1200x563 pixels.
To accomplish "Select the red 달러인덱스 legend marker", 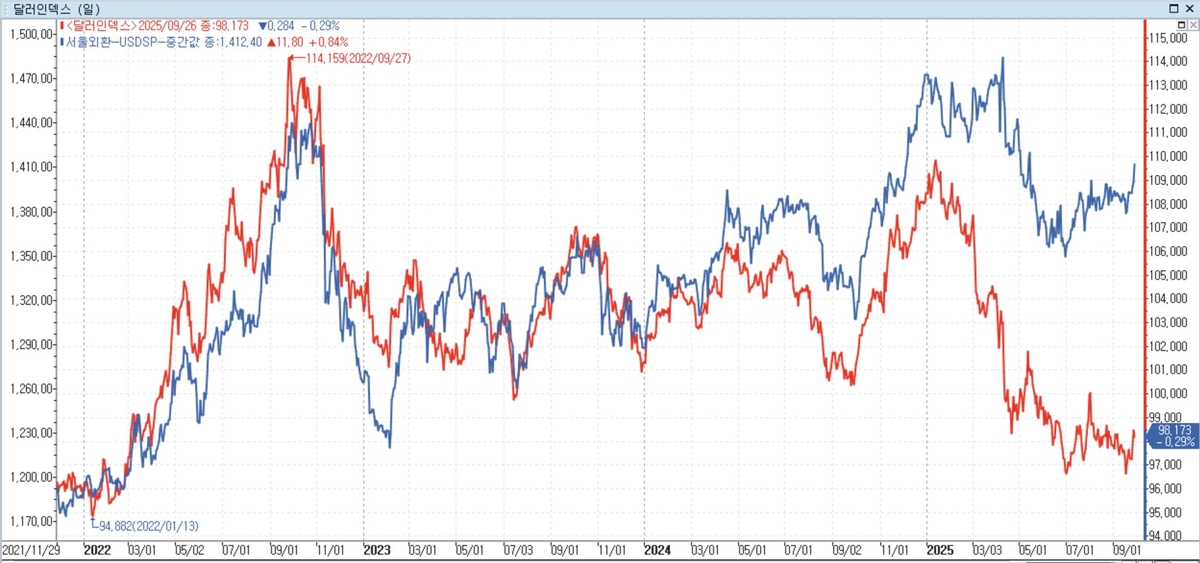I will (x=61, y=27).
